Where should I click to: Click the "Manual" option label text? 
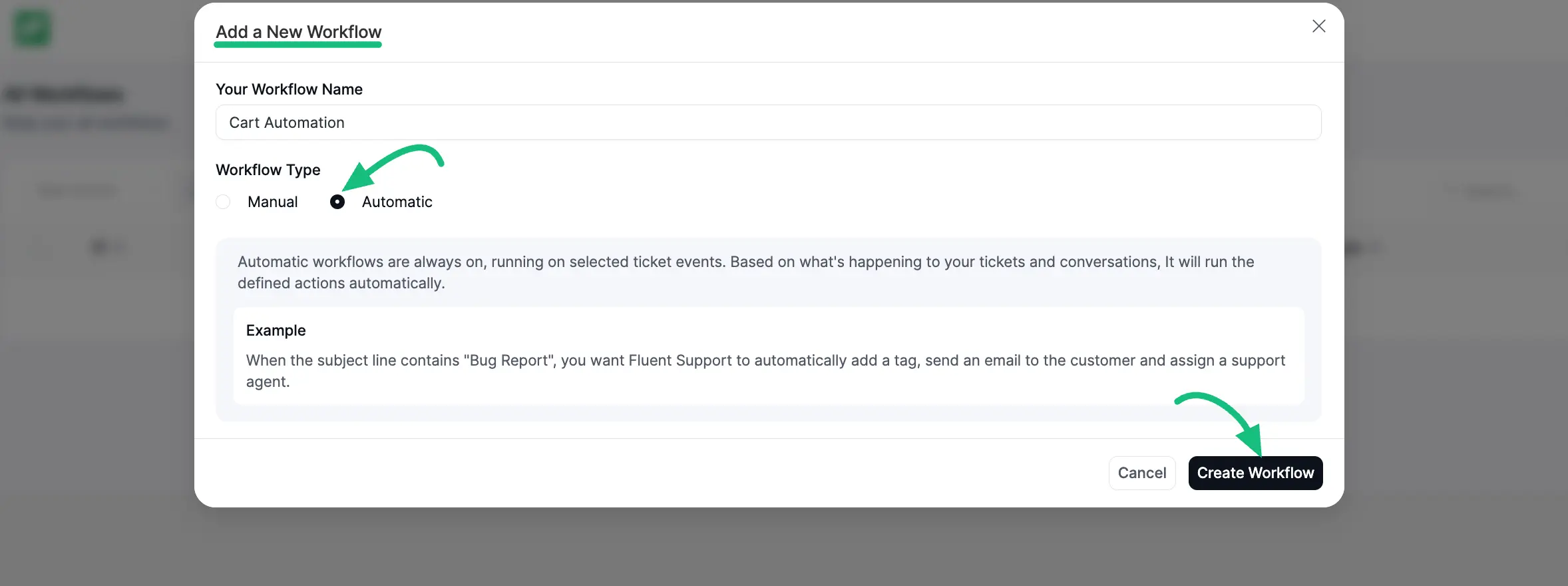pyautogui.click(x=272, y=202)
